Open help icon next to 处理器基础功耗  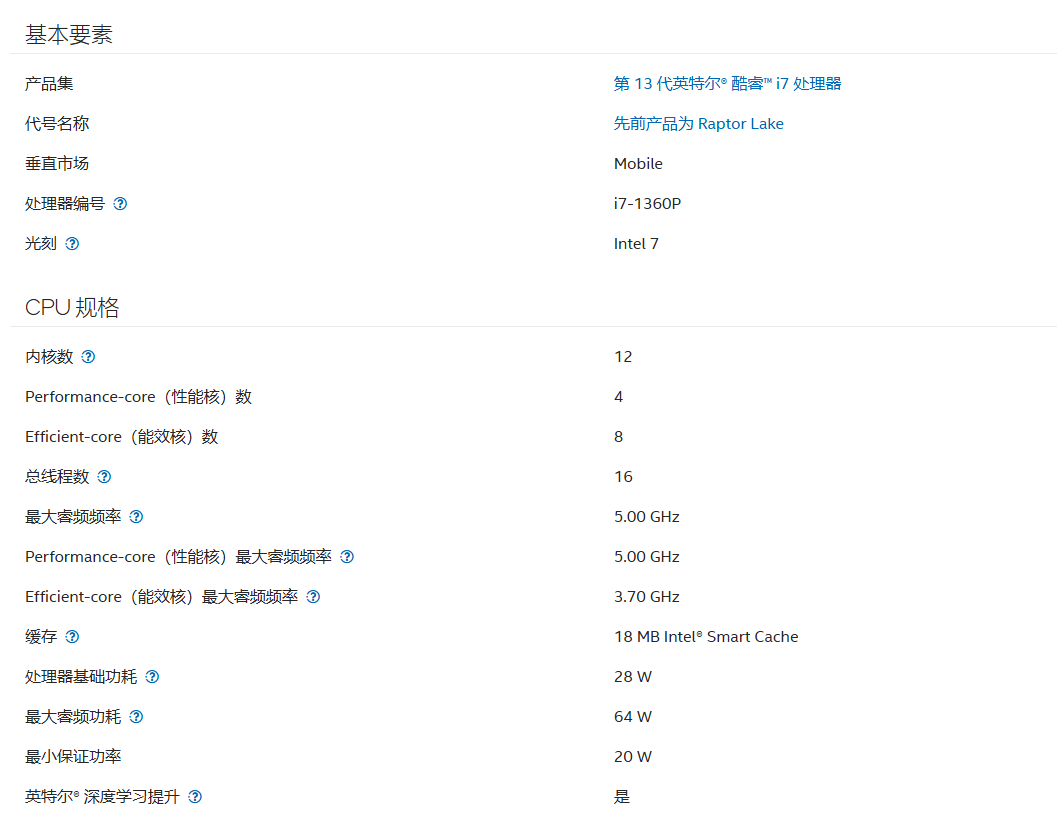click(152, 677)
